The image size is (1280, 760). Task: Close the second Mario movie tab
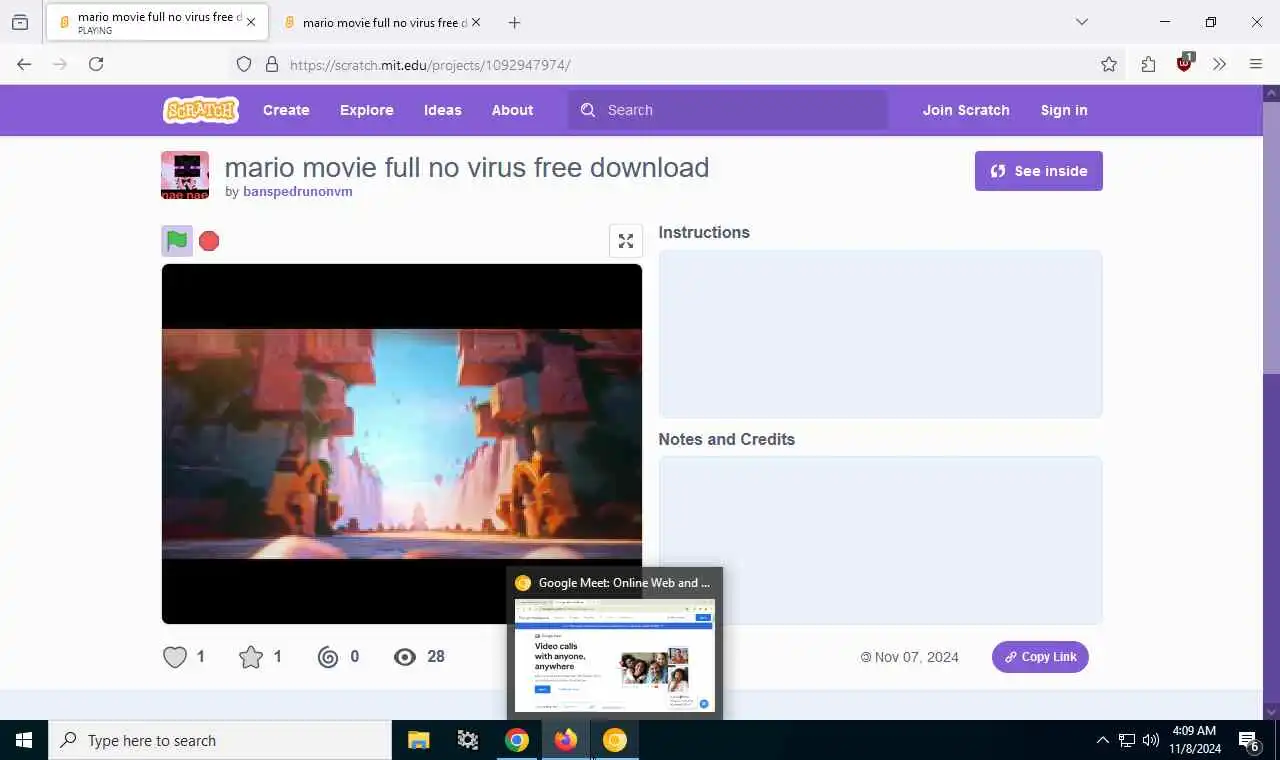[x=476, y=22]
